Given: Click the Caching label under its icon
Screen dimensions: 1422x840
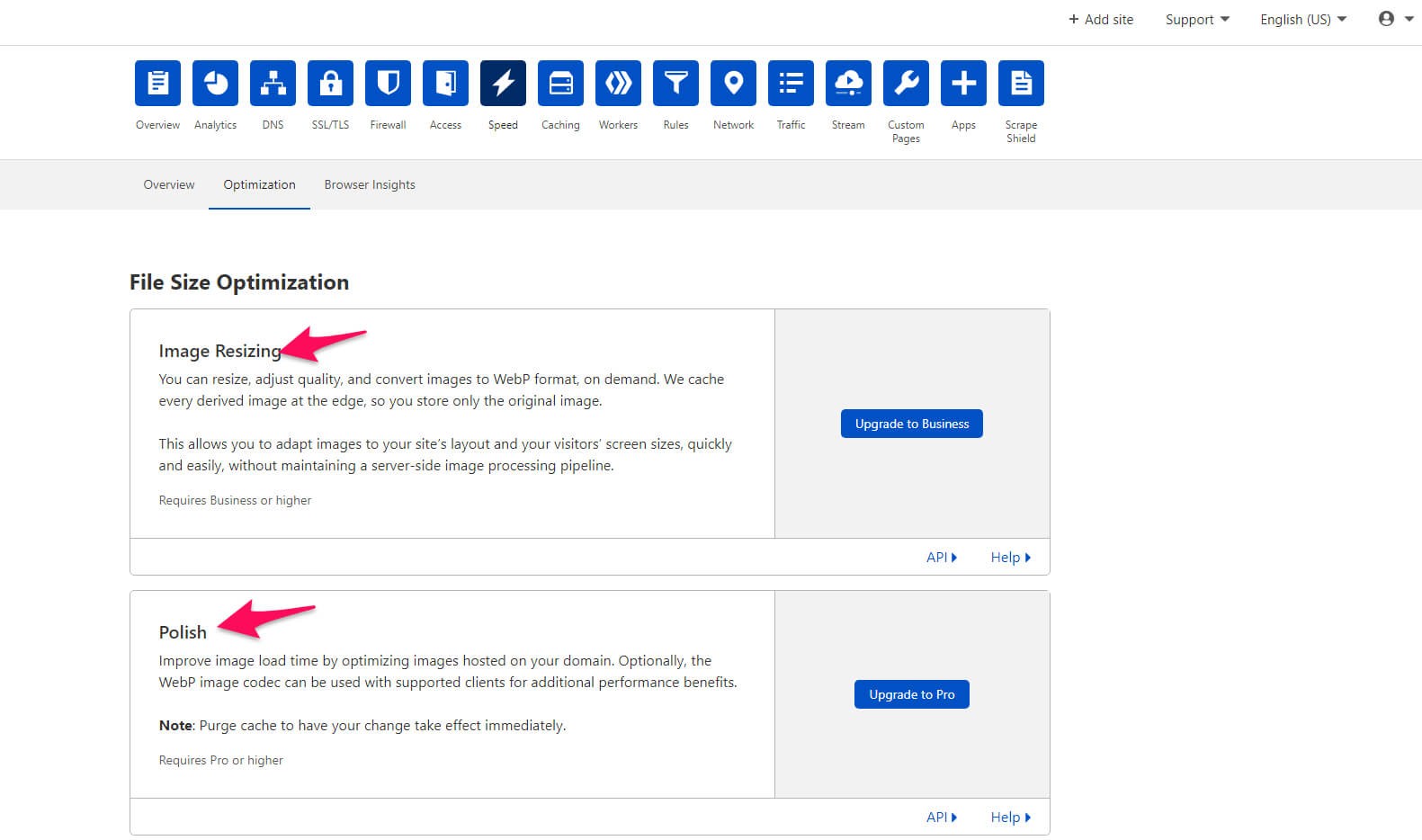Looking at the screenshot, I should (560, 125).
